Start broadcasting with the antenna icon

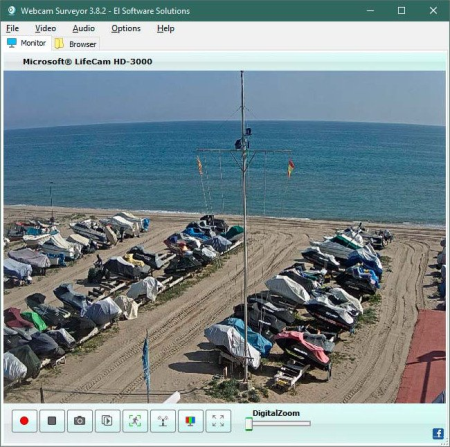[163, 421]
